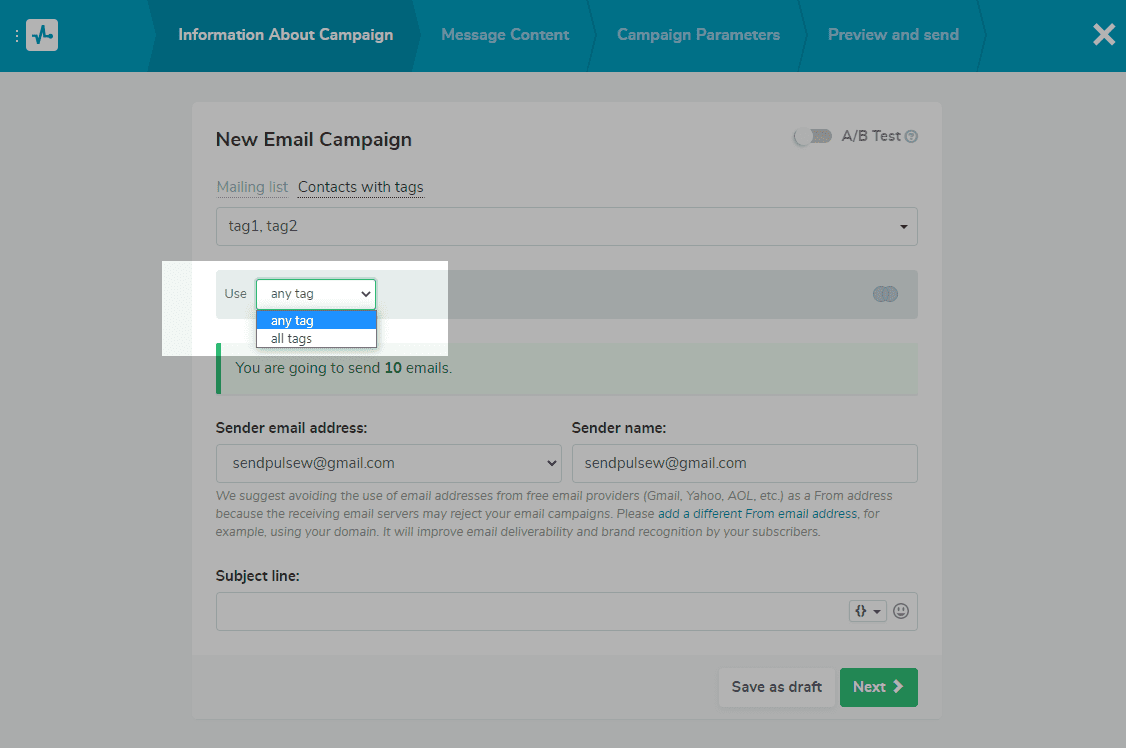
Task: Go to the Message Content step
Action: pos(505,35)
